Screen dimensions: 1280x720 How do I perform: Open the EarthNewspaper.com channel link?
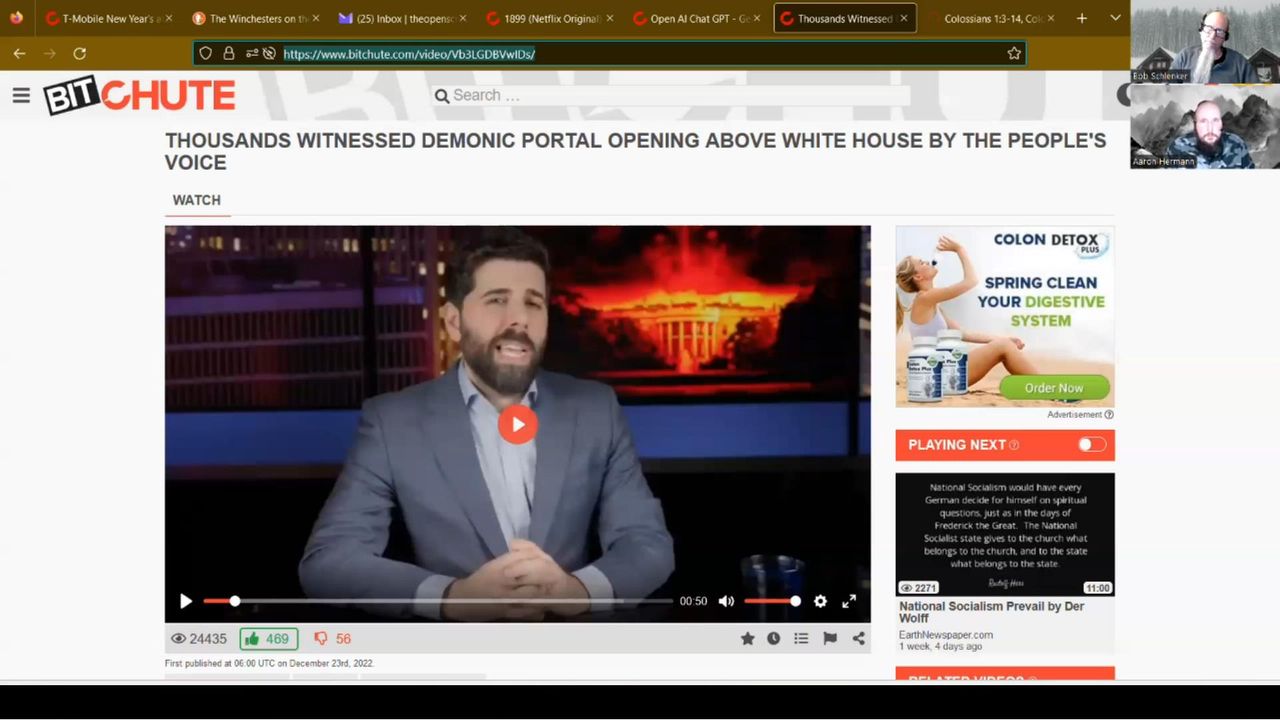945,634
